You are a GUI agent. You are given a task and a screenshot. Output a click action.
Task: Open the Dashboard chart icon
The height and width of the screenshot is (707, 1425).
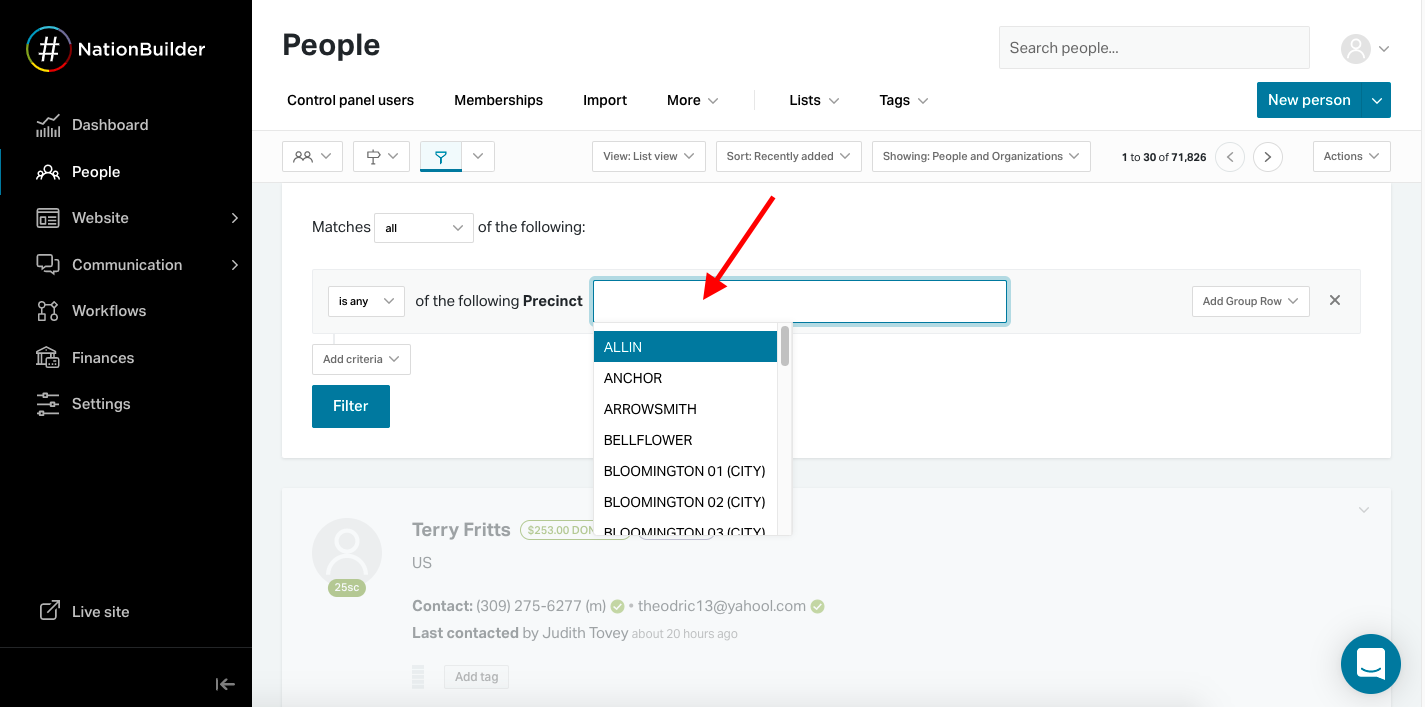pyautogui.click(x=48, y=125)
